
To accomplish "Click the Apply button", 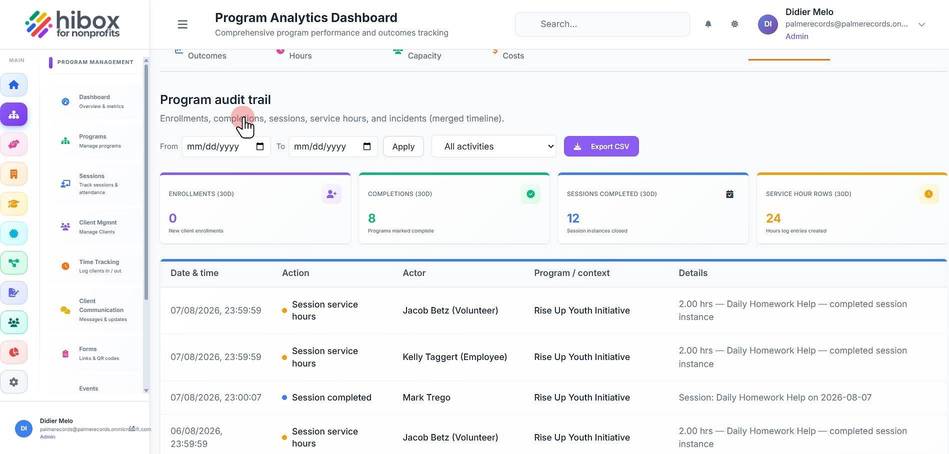I will [403, 146].
